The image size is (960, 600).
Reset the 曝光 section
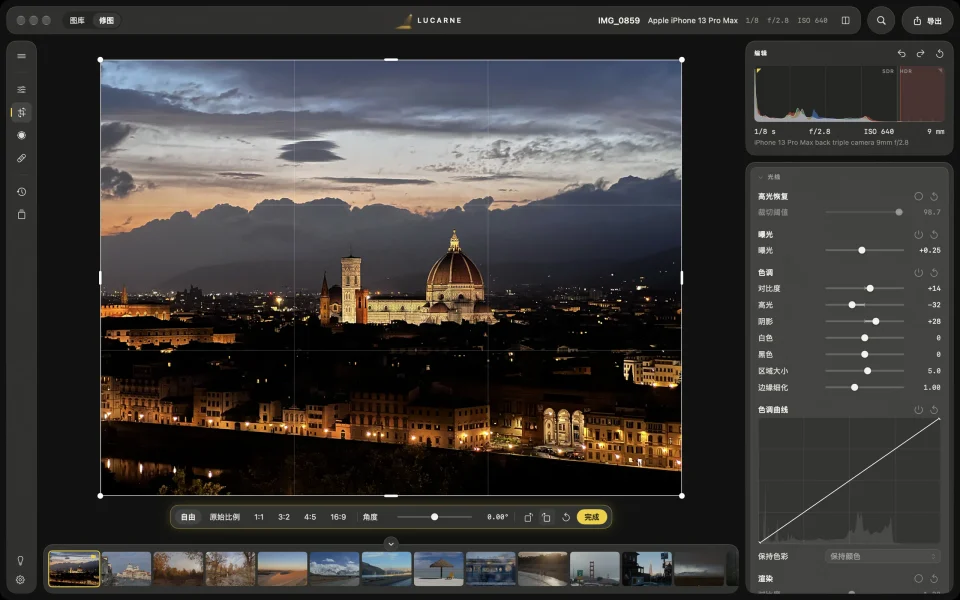point(934,234)
